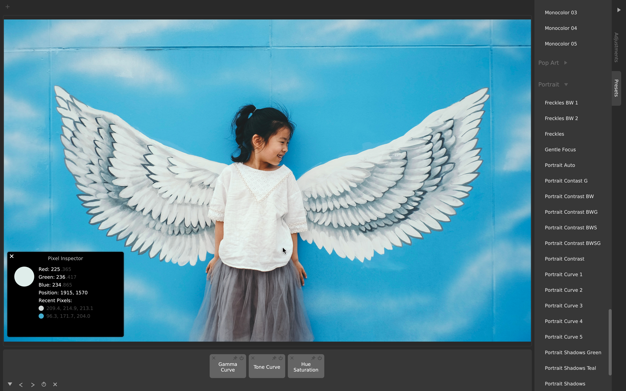This screenshot has width=626, height=391.
Task: Open the bottom-left down triangle menu
Action: [x=10, y=384]
